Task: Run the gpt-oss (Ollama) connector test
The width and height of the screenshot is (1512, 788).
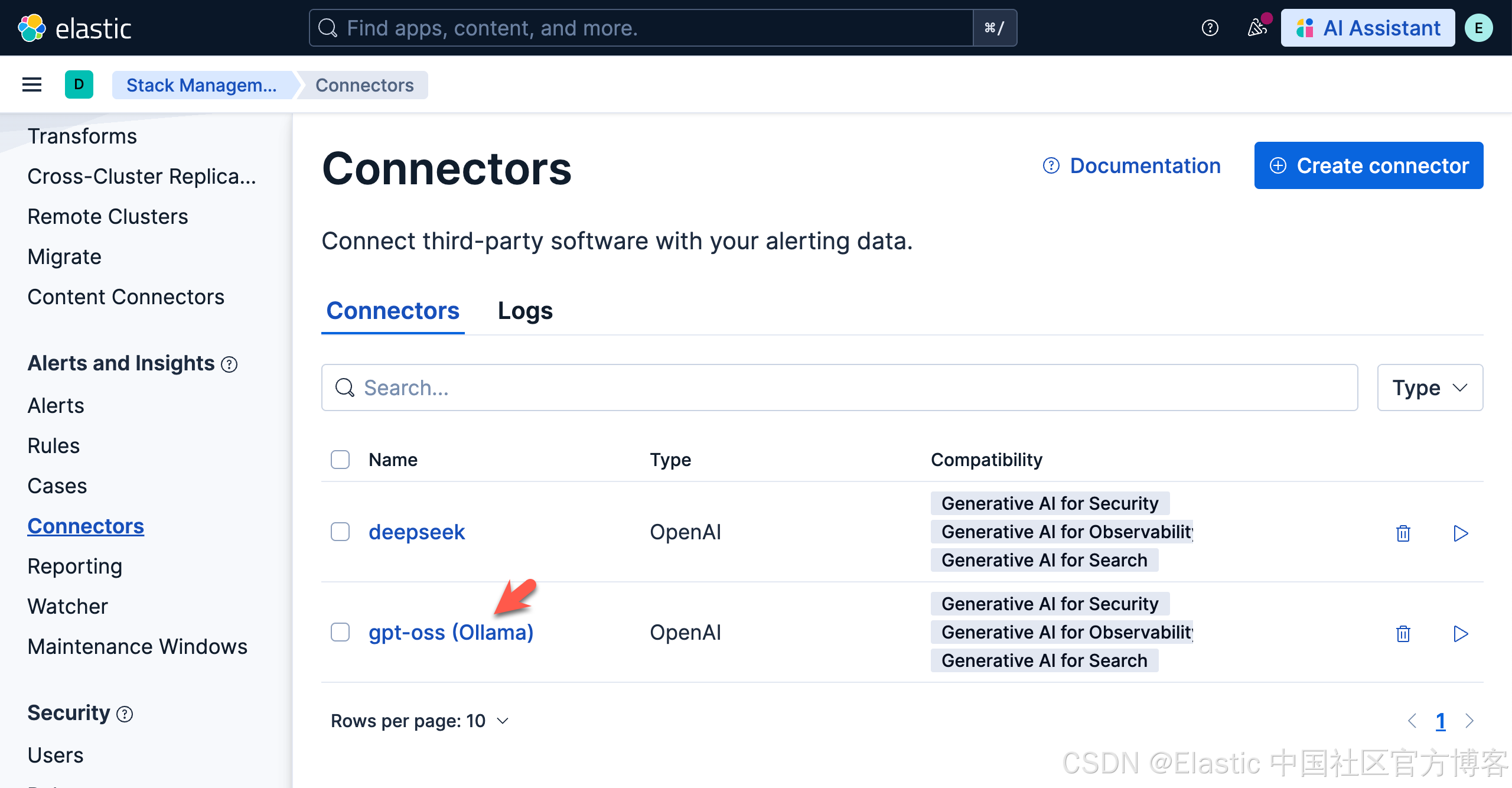Action: 1460,633
